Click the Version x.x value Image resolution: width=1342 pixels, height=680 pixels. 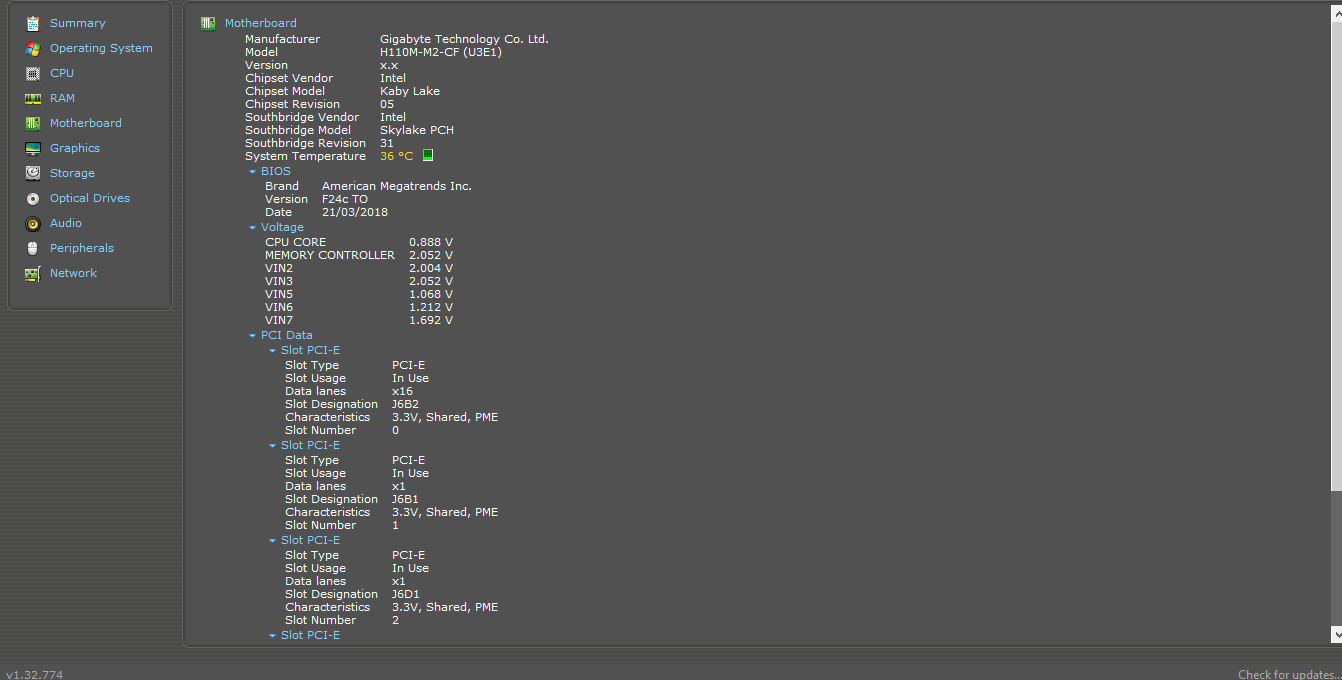click(x=389, y=65)
